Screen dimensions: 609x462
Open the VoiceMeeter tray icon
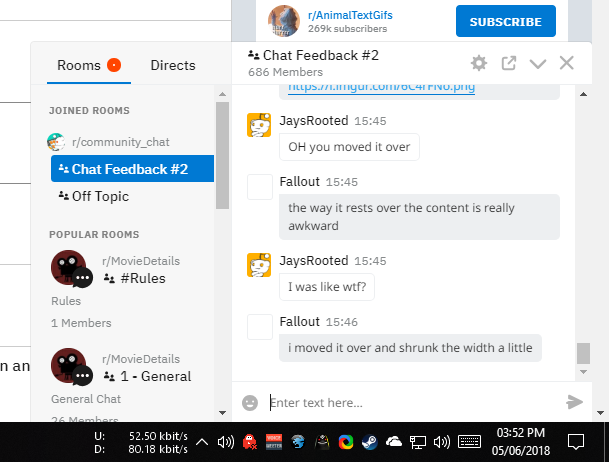click(274, 442)
